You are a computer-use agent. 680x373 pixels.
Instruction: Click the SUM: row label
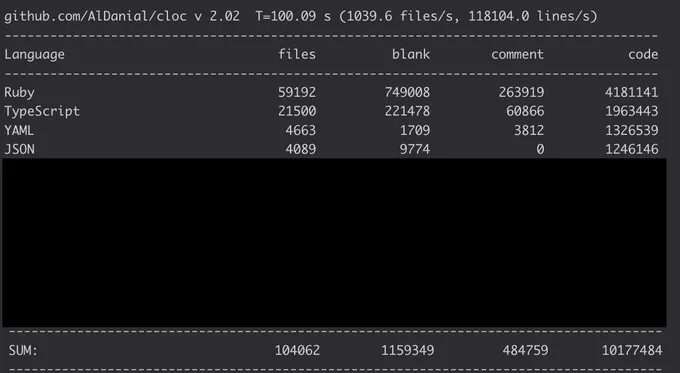23,350
